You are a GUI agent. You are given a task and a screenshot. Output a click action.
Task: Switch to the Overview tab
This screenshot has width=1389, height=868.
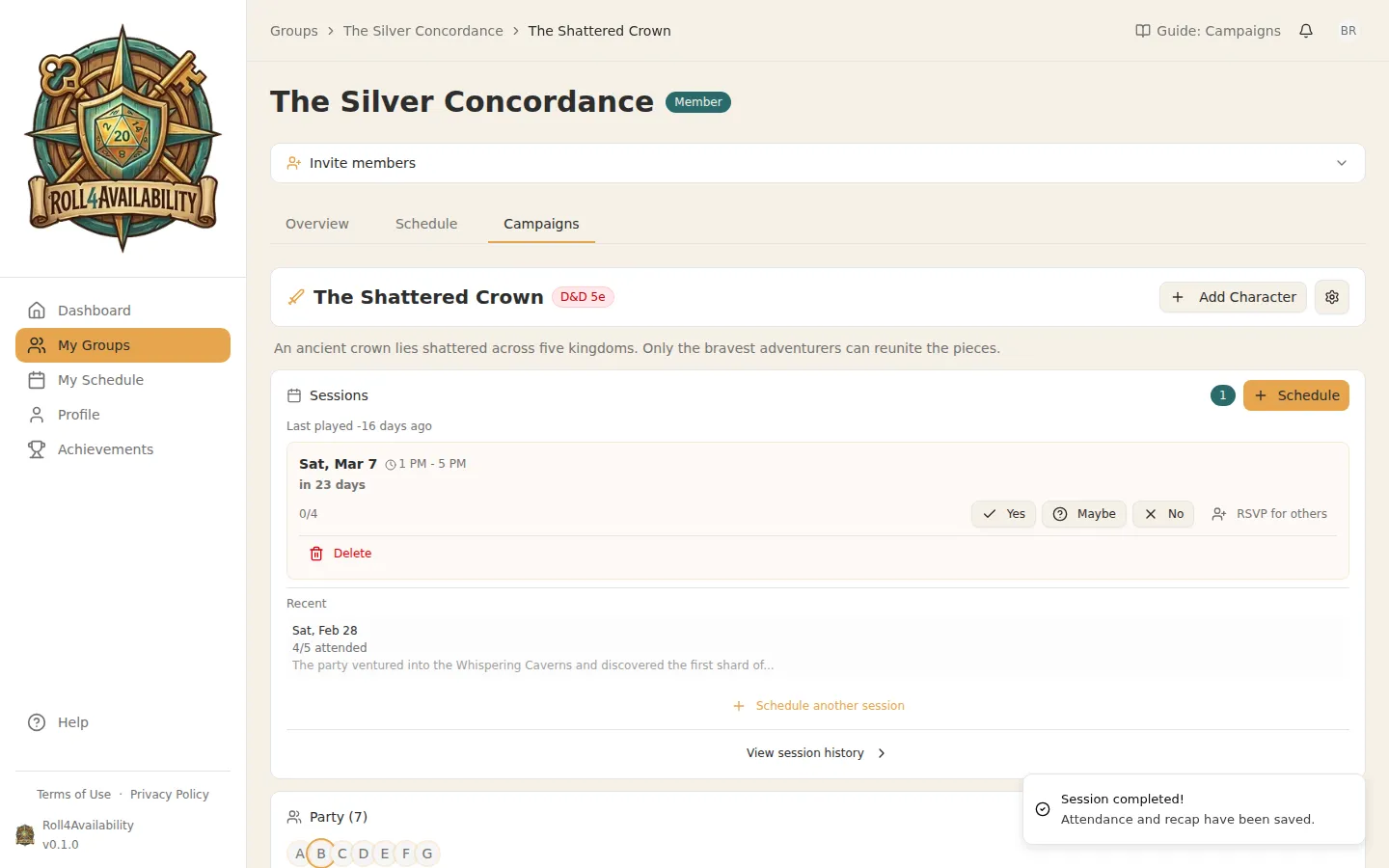click(317, 224)
